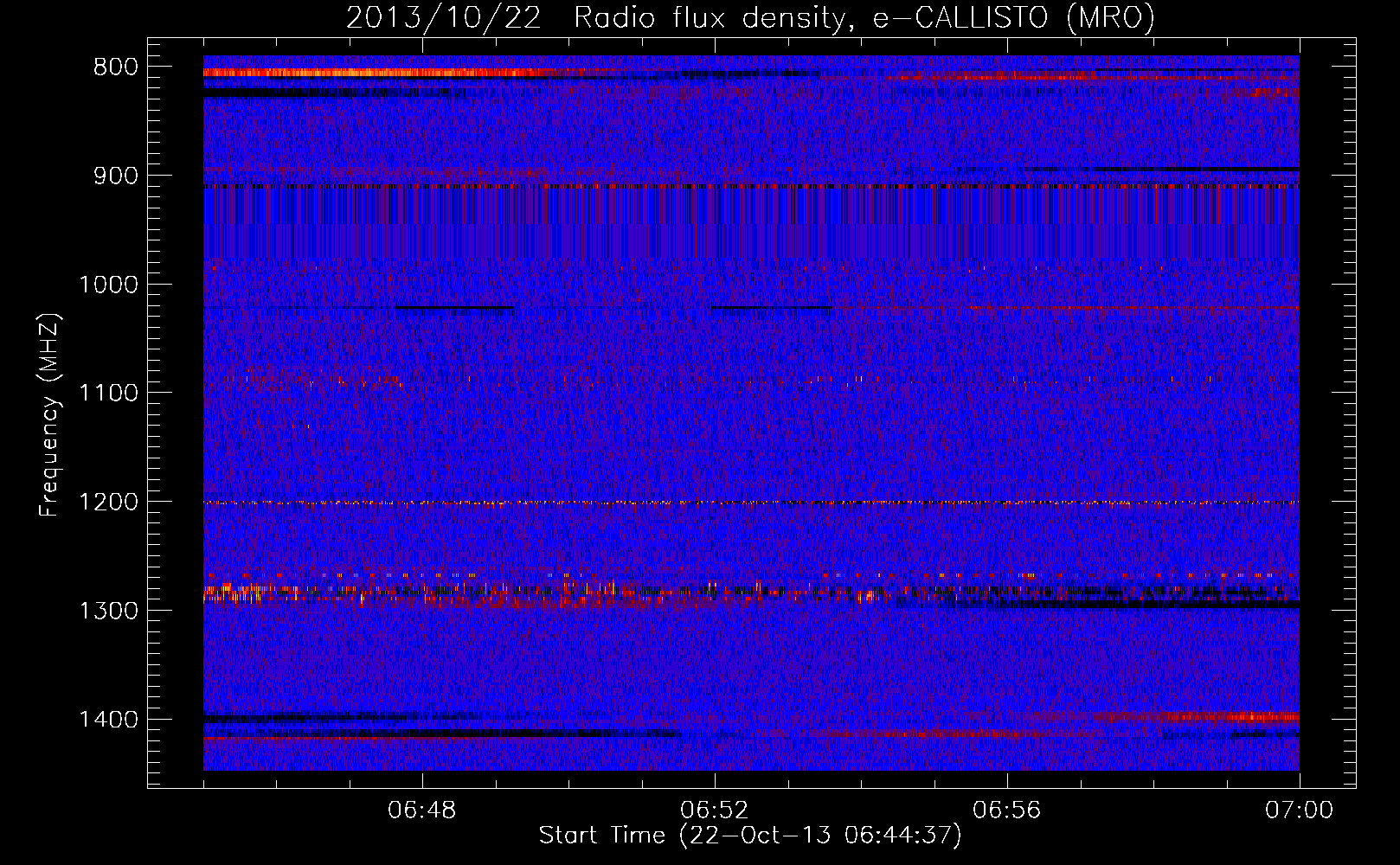Click the 1200 frequency tick label
Screen dimensions: 1400x865
point(109,503)
